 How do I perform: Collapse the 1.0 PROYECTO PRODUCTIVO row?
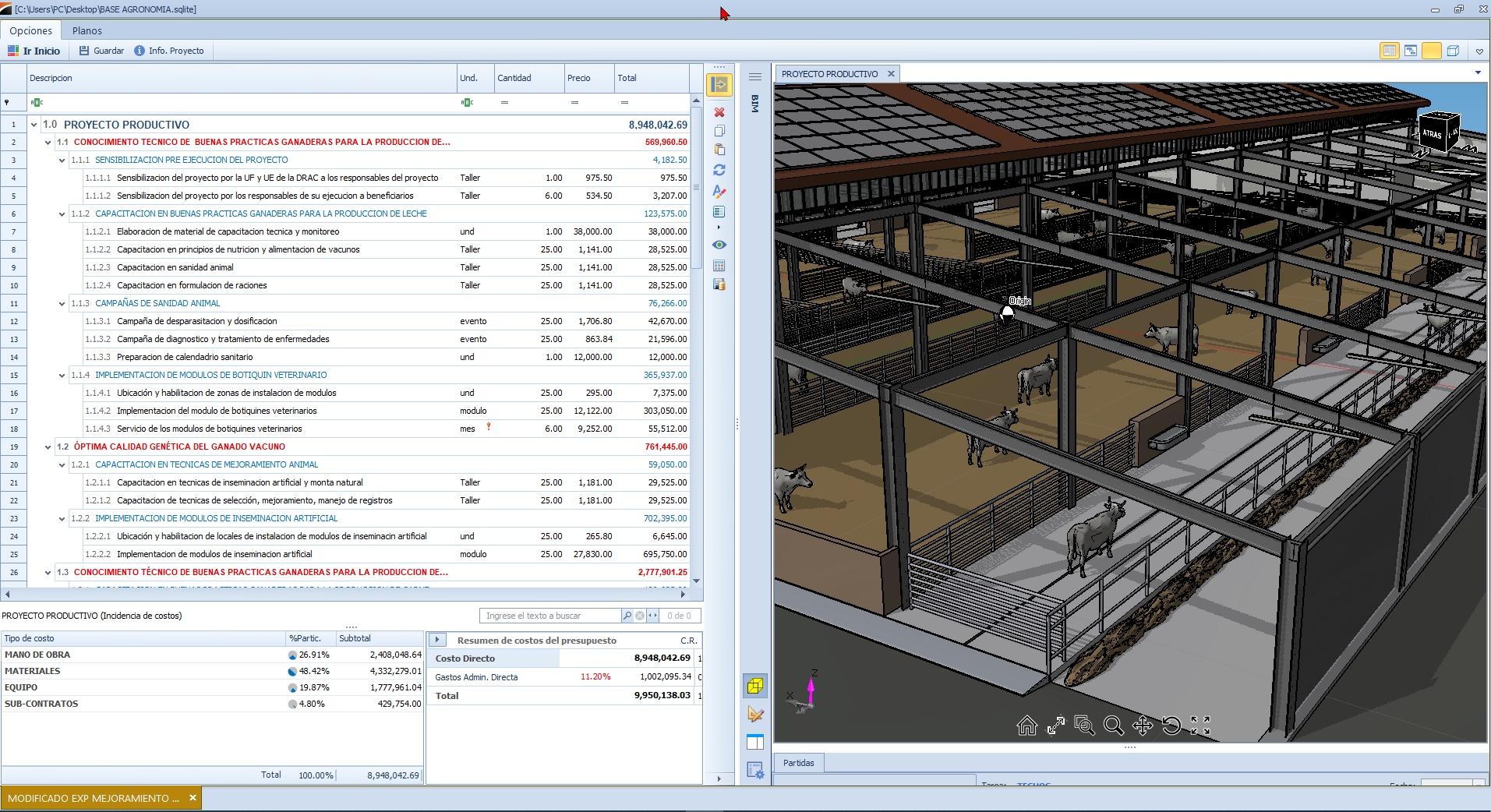[x=34, y=125]
